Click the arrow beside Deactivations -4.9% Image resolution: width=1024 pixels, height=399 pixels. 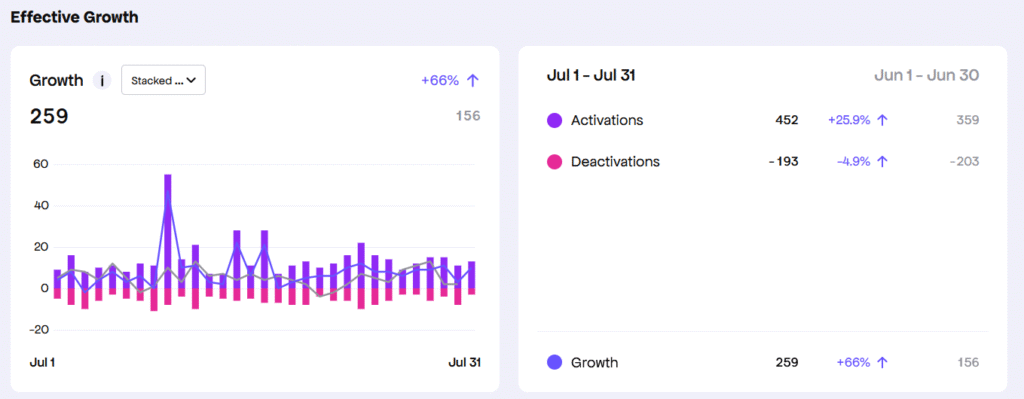[882, 161]
